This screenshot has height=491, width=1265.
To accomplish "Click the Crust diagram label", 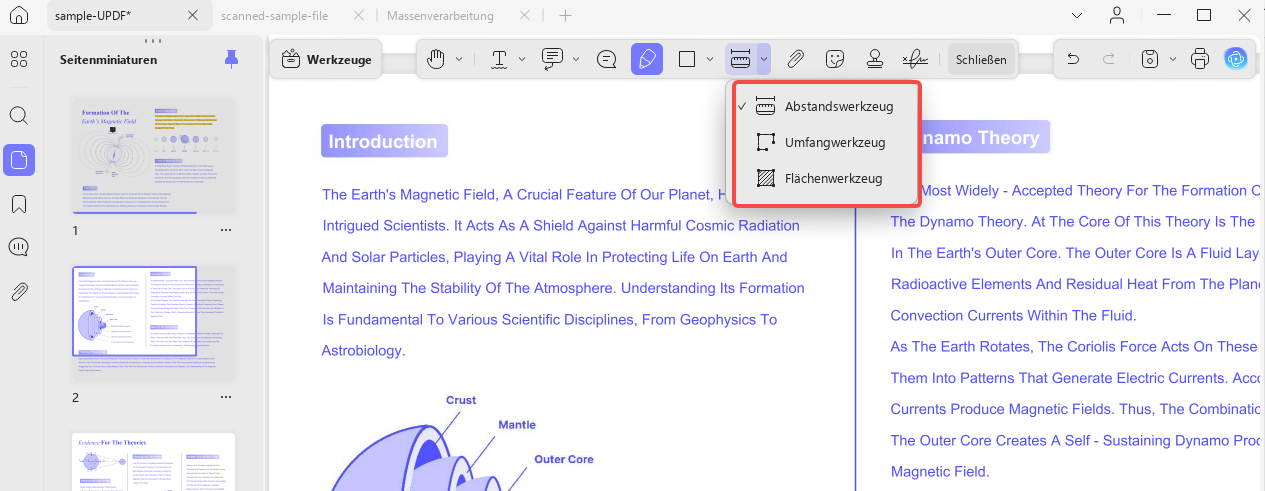I will [x=461, y=400].
